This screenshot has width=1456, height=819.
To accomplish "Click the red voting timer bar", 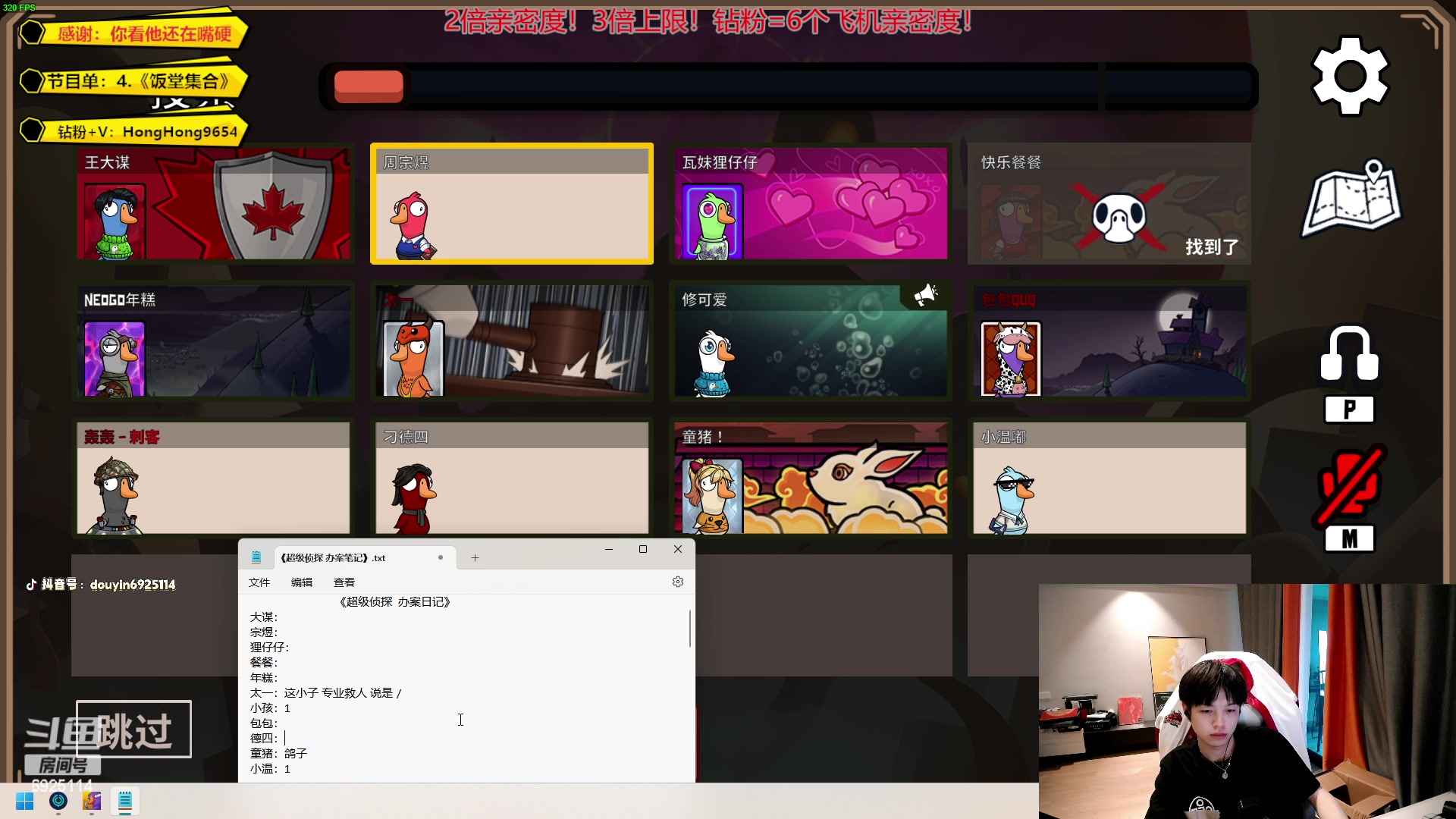I will click(x=369, y=86).
